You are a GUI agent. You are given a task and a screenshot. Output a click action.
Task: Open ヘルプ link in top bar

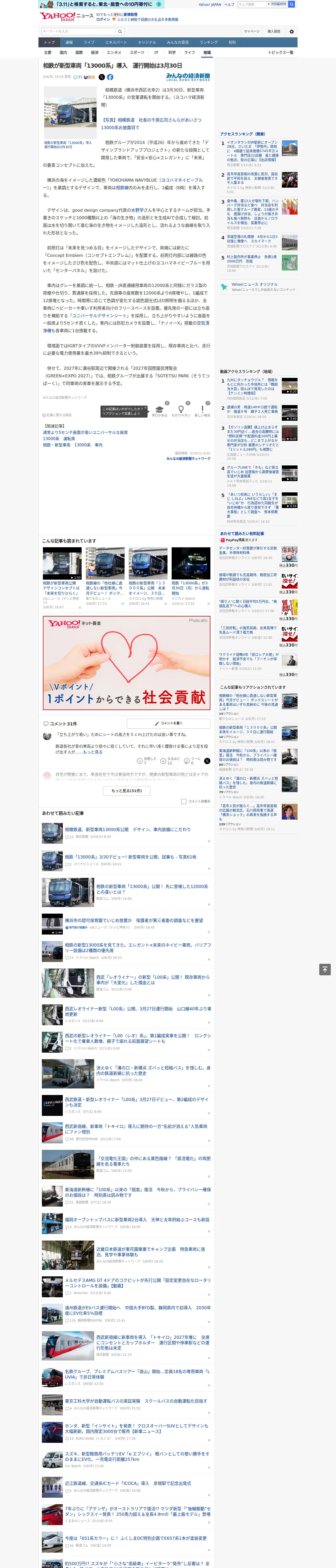coord(229,4)
